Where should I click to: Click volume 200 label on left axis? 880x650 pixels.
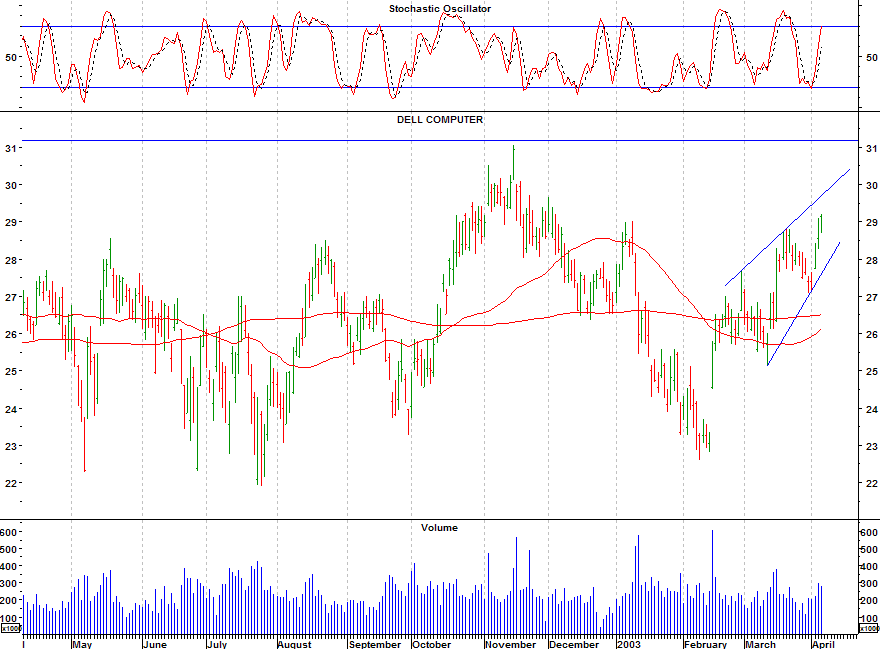(x=8, y=601)
